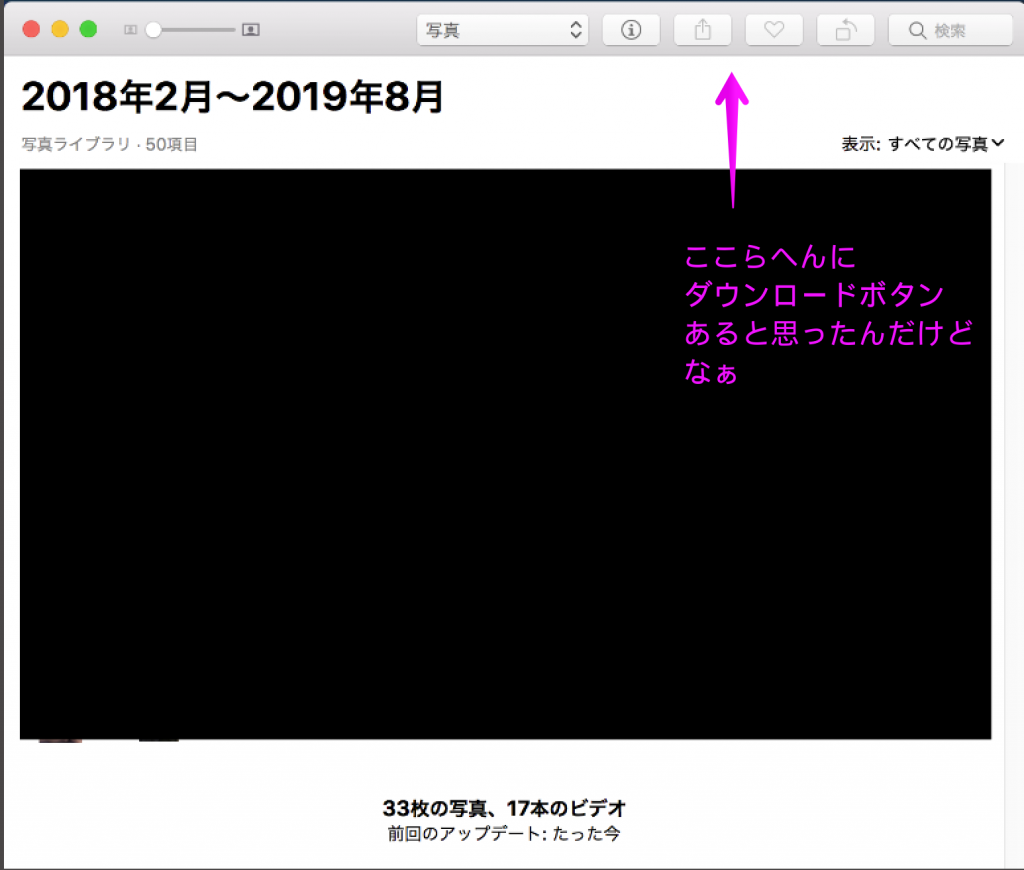Viewport: 1024px width, 870px height.
Task: Click the chevron next to すべての写真
Action: (998, 144)
